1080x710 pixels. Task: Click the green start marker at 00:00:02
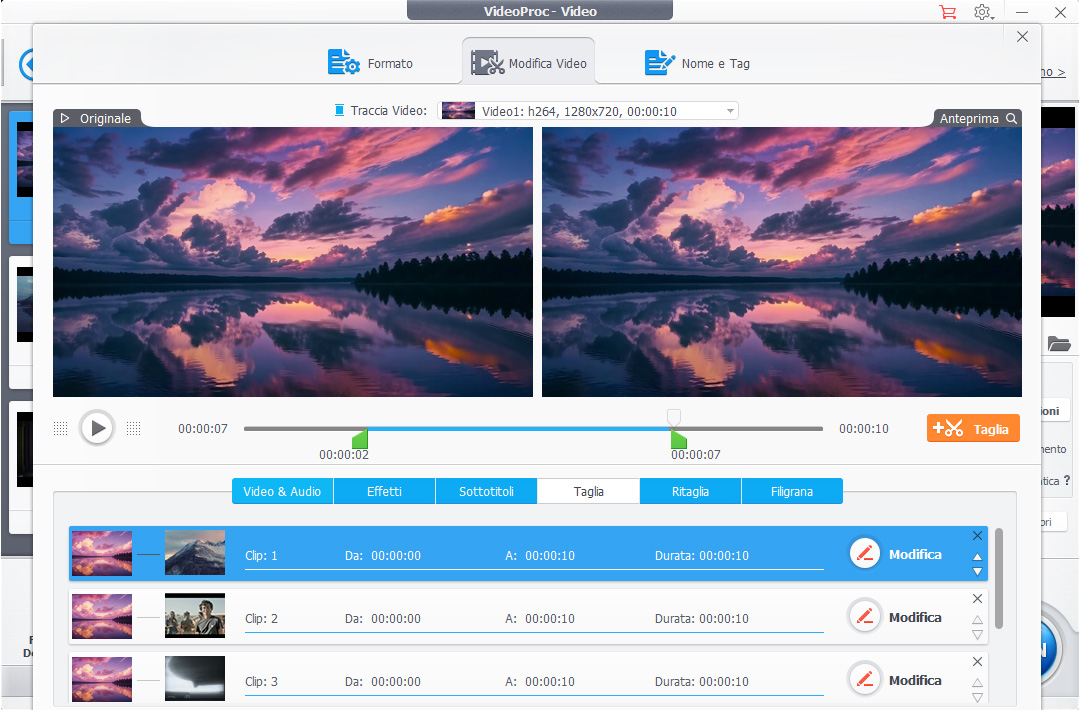click(360, 439)
